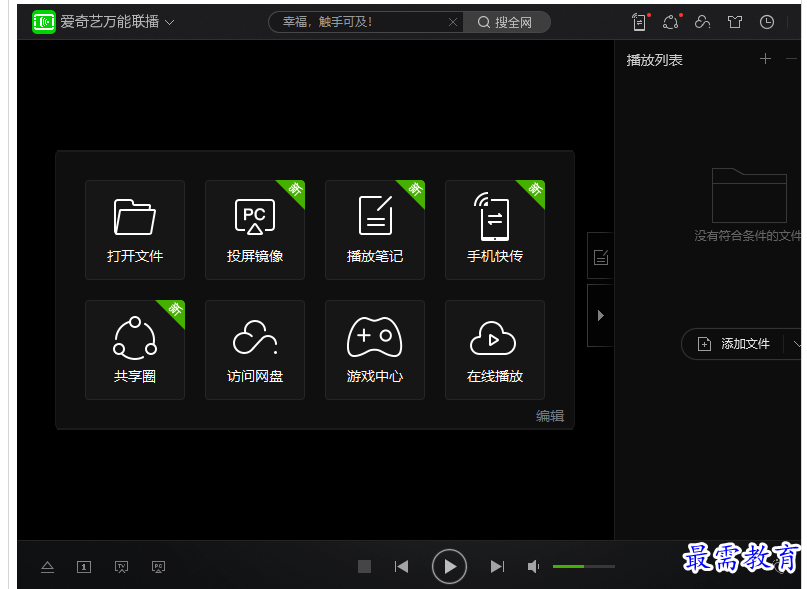807x589 pixels.
Task: Open the notes side tab icon
Action: click(x=601, y=256)
